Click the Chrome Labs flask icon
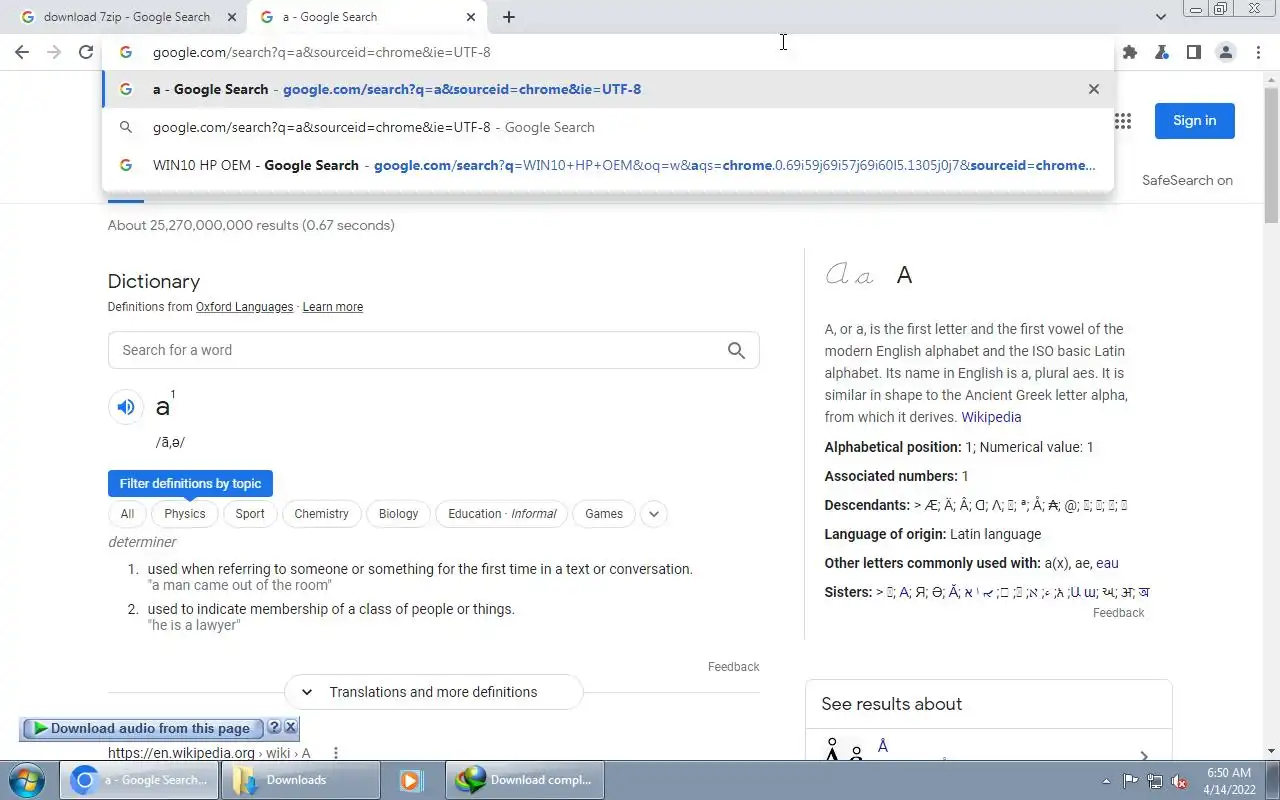This screenshot has height=800, width=1280. [x=1161, y=52]
